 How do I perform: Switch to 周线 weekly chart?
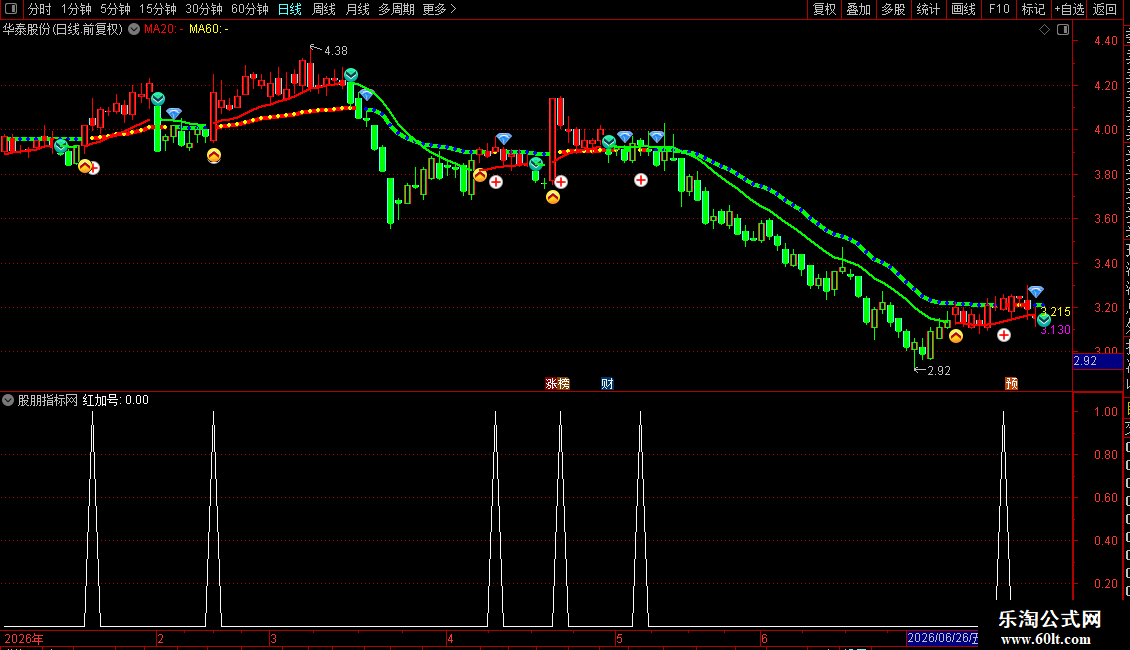(x=324, y=9)
